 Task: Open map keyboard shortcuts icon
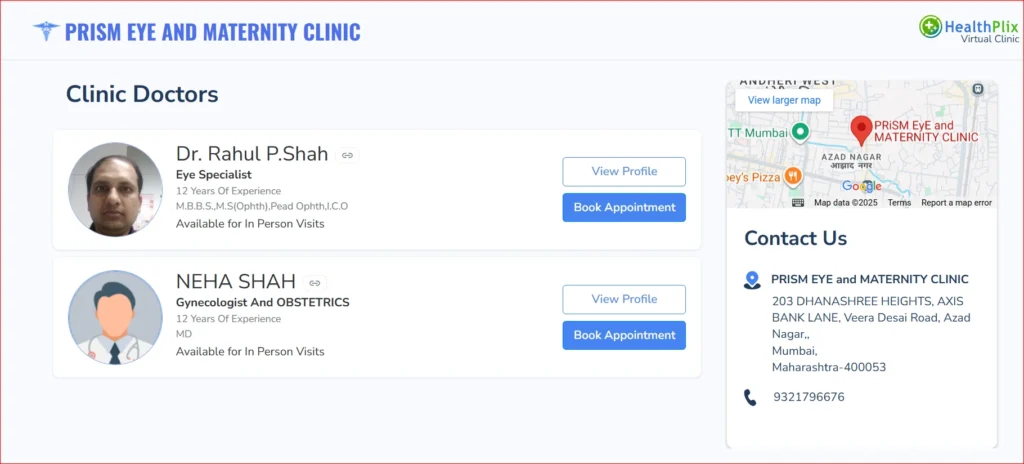(798, 202)
